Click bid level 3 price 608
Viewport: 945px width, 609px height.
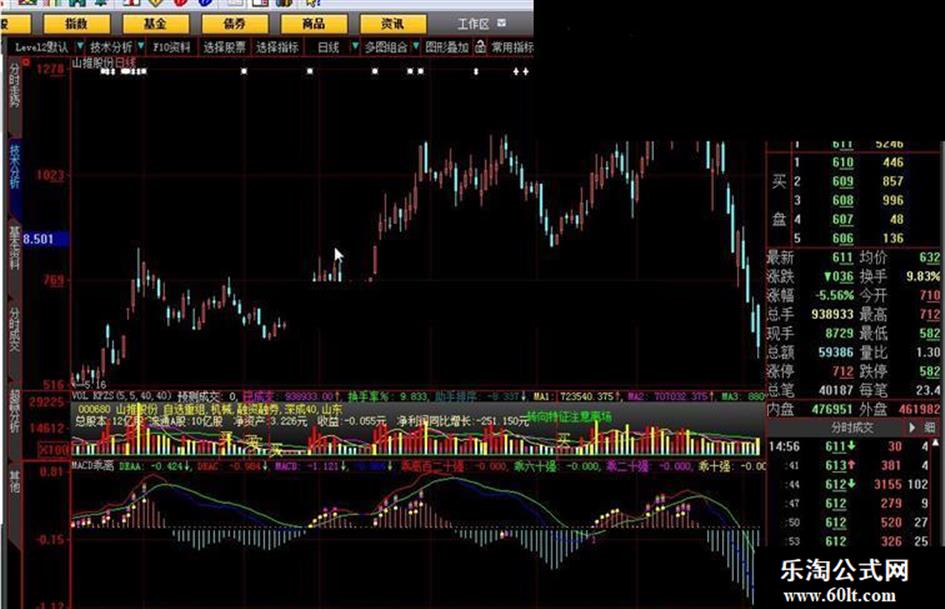point(843,200)
